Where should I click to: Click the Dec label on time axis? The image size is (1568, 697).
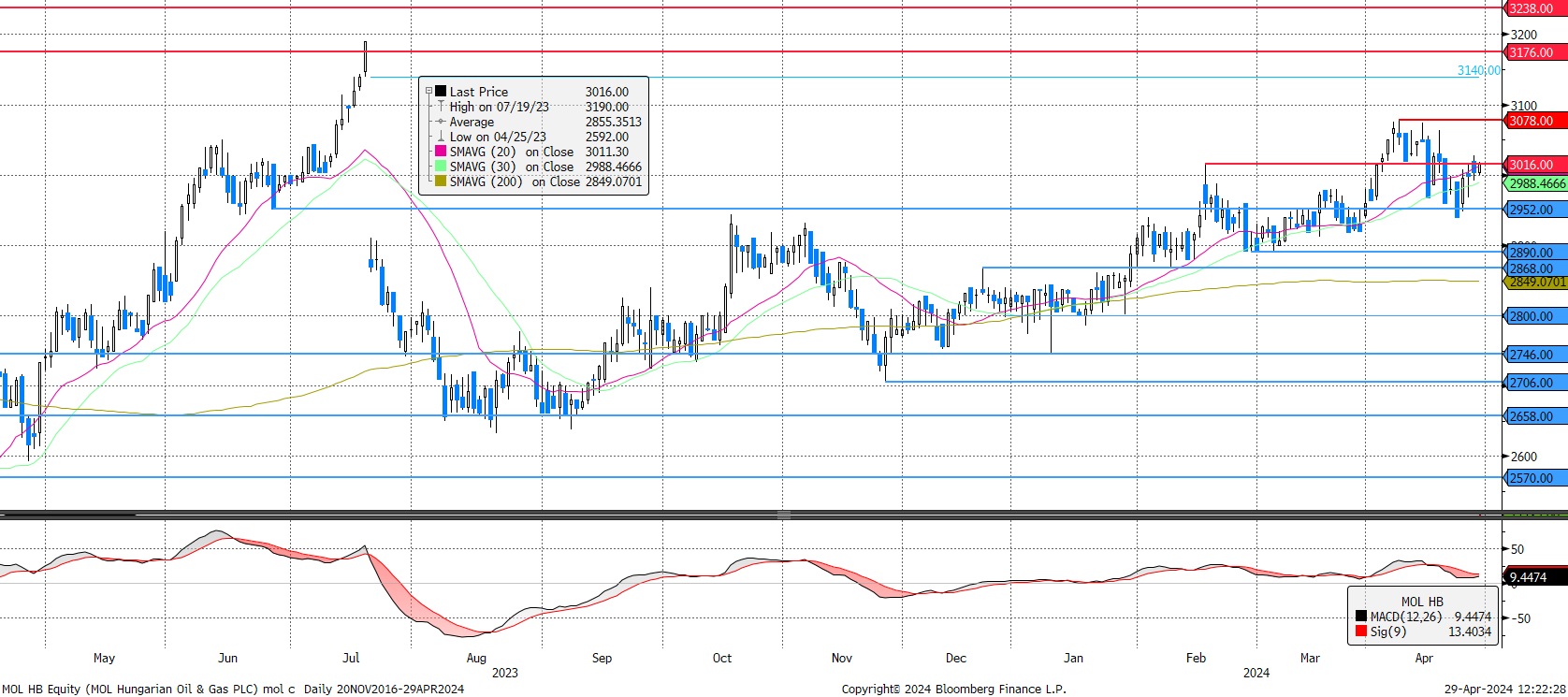pos(956,658)
